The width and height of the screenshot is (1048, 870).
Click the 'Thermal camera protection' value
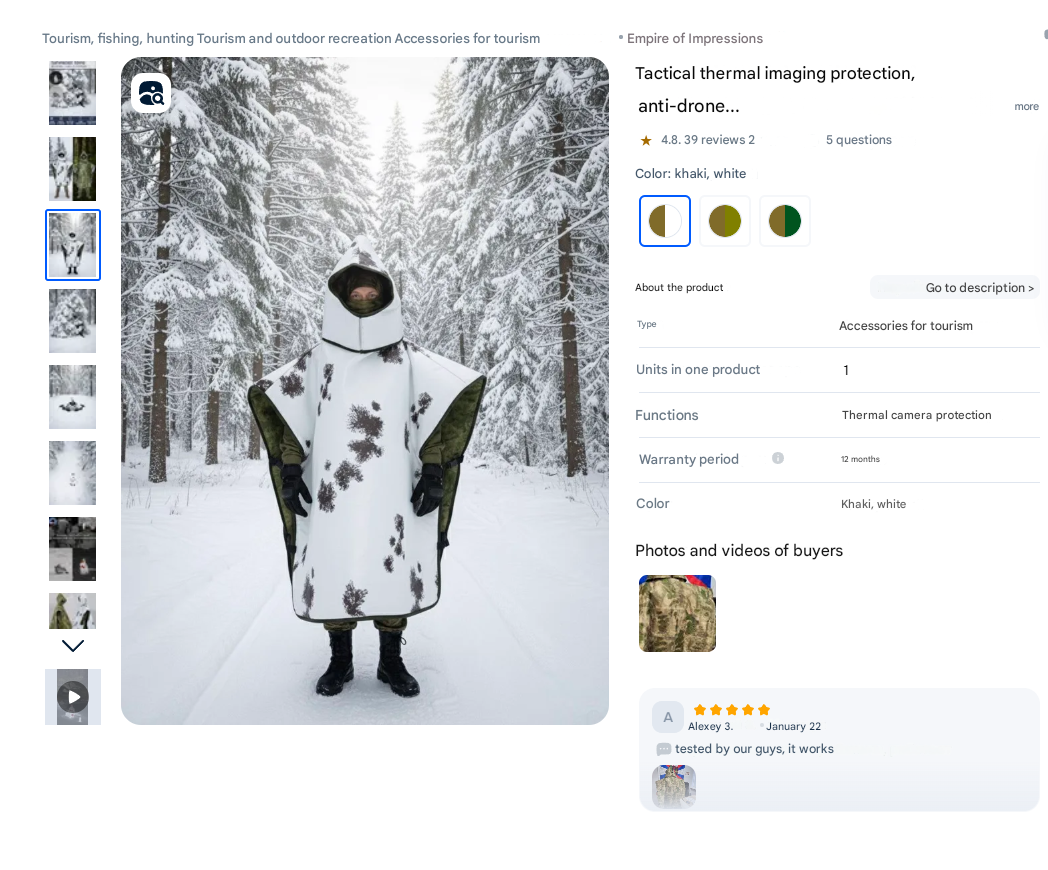coord(916,415)
